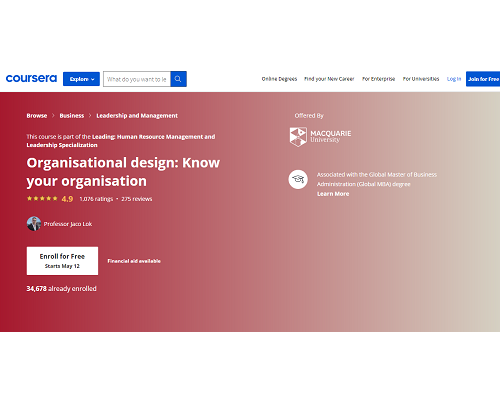Select the Business breadcrumb link
Image resolution: width=500 pixels, height=400 pixels.
click(x=72, y=116)
